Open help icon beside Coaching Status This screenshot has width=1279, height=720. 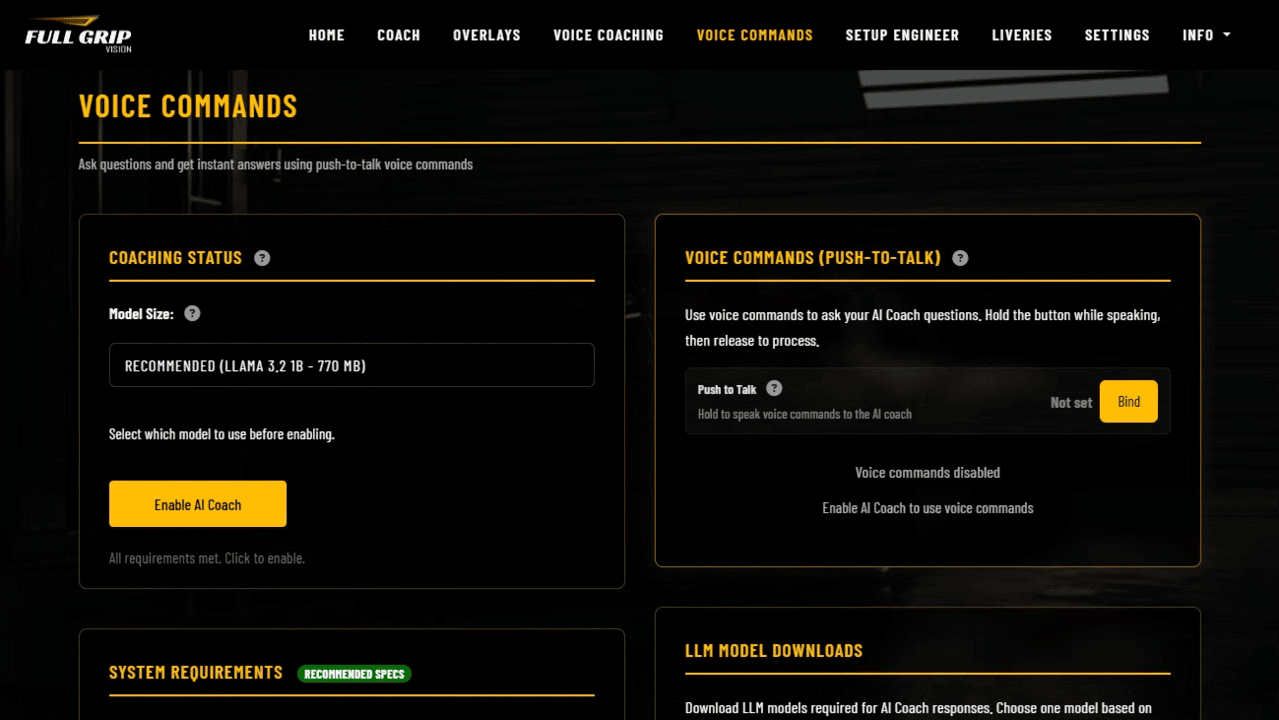pos(262,258)
